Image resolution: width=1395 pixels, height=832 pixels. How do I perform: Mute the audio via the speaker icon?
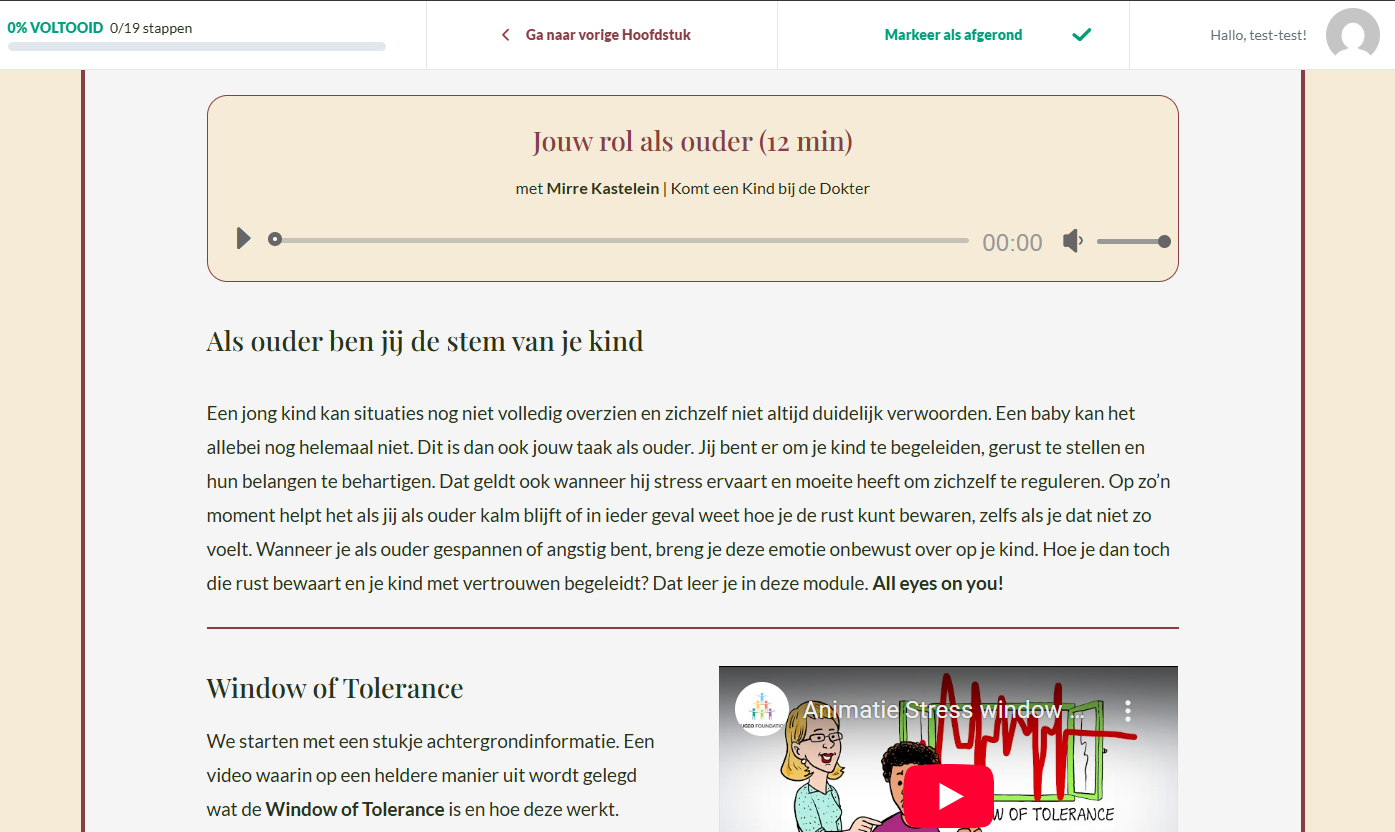(1072, 239)
